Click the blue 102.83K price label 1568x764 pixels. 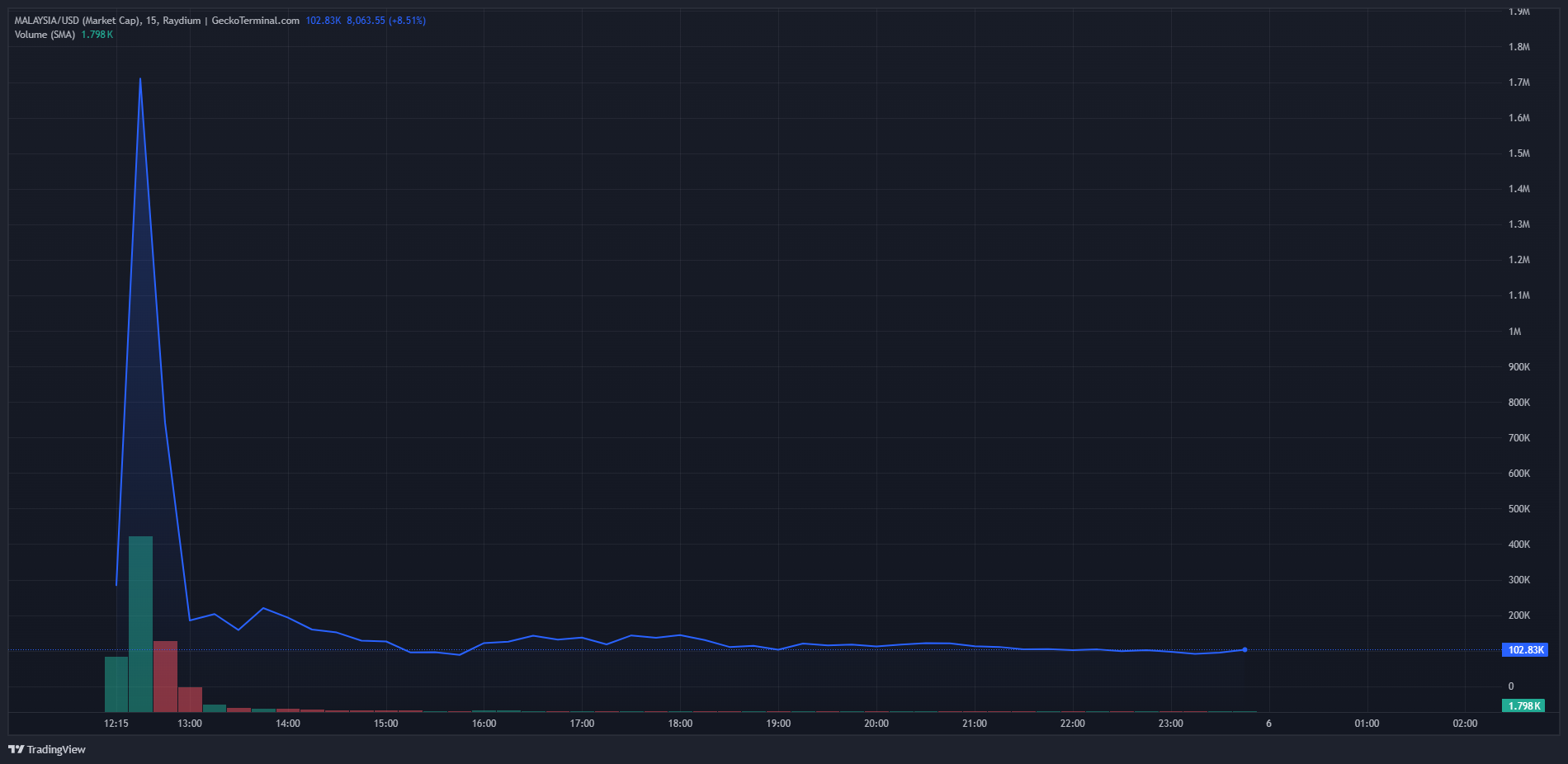click(1525, 650)
